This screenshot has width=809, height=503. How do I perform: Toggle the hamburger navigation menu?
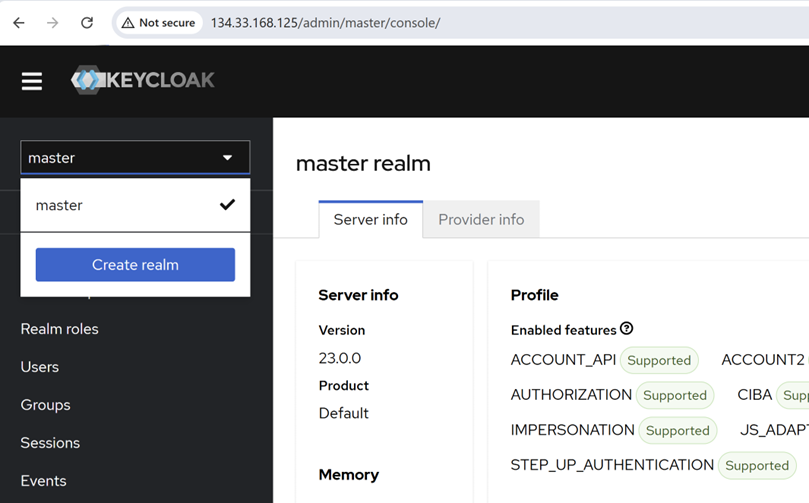32,81
